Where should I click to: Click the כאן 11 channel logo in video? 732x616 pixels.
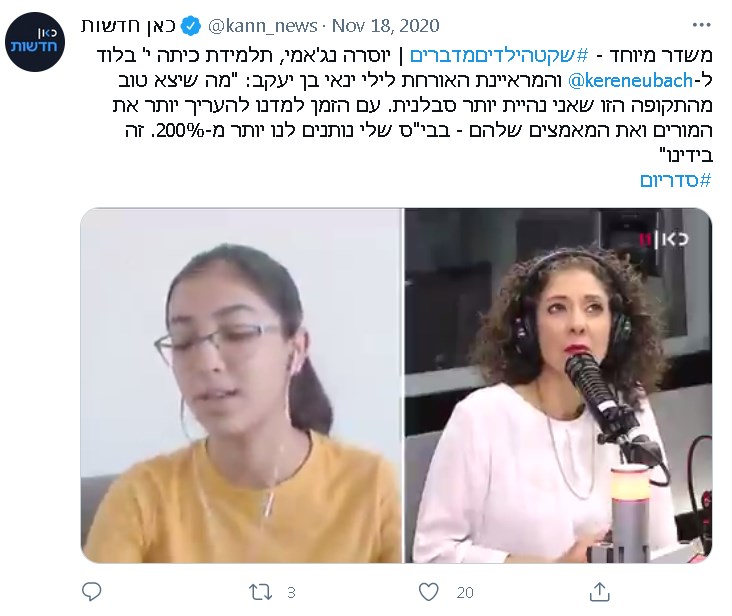pos(663,239)
